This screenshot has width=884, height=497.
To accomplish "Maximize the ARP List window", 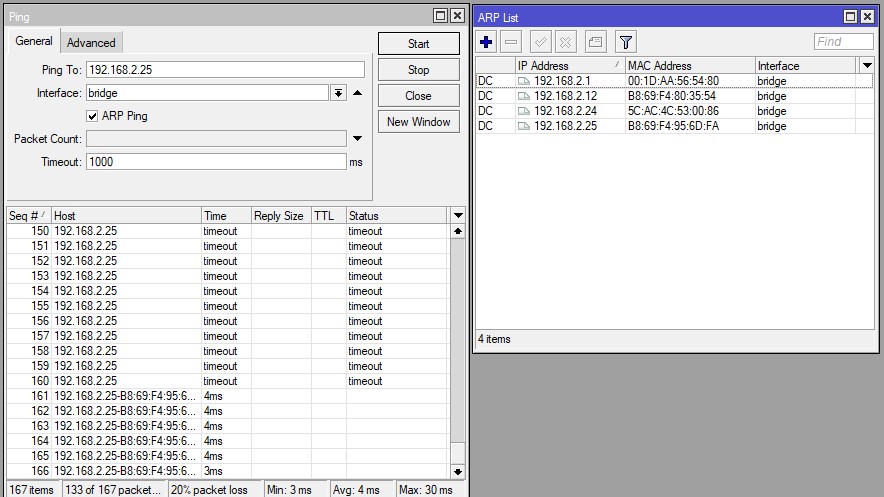I will [850, 17].
